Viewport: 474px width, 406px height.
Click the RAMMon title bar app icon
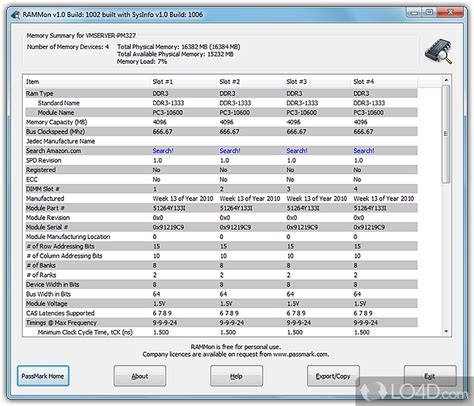15,15
